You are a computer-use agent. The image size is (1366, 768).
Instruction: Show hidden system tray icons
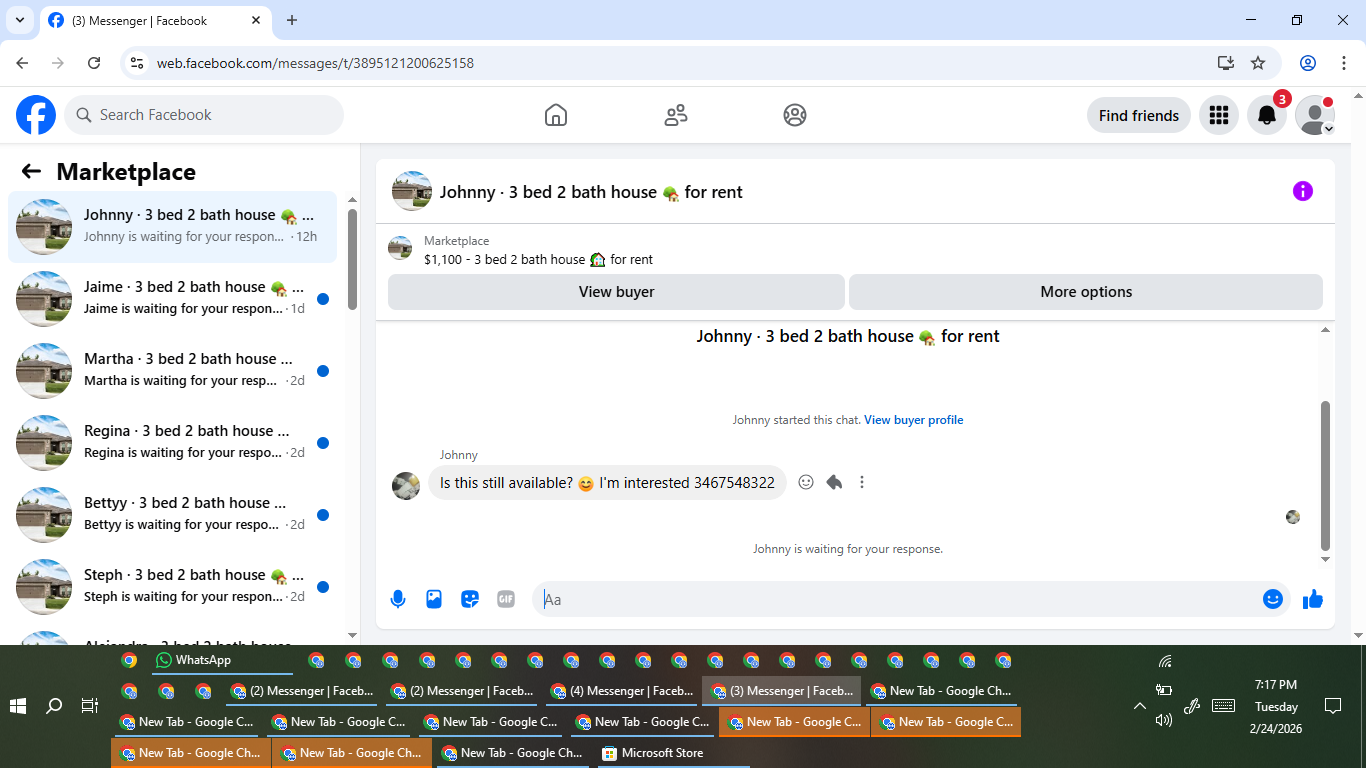click(x=1139, y=706)
